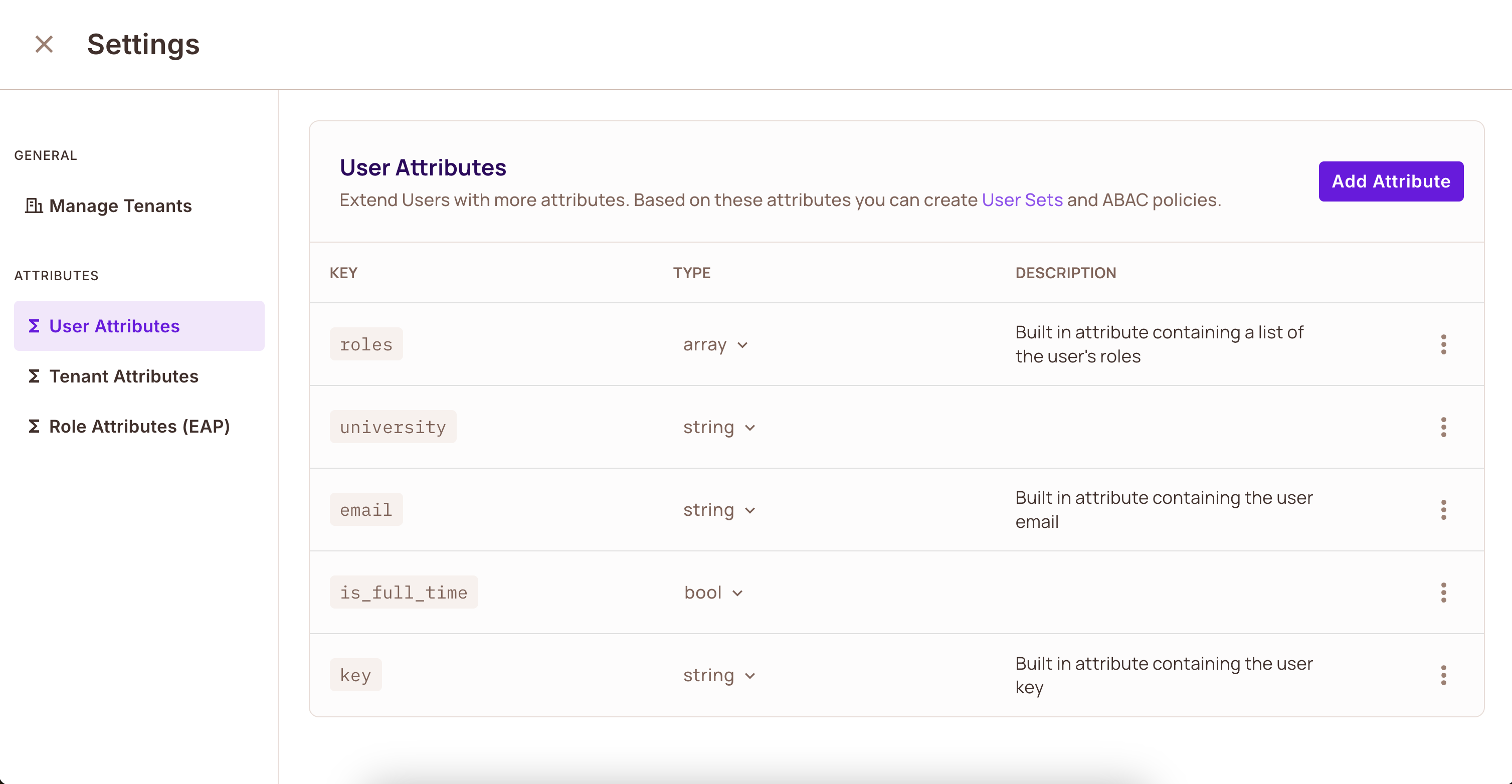The image size is (1512, 784).
Task: Click the building icon beside Manage Tenants
Action: pyautogui.click(x=34, y=206)
